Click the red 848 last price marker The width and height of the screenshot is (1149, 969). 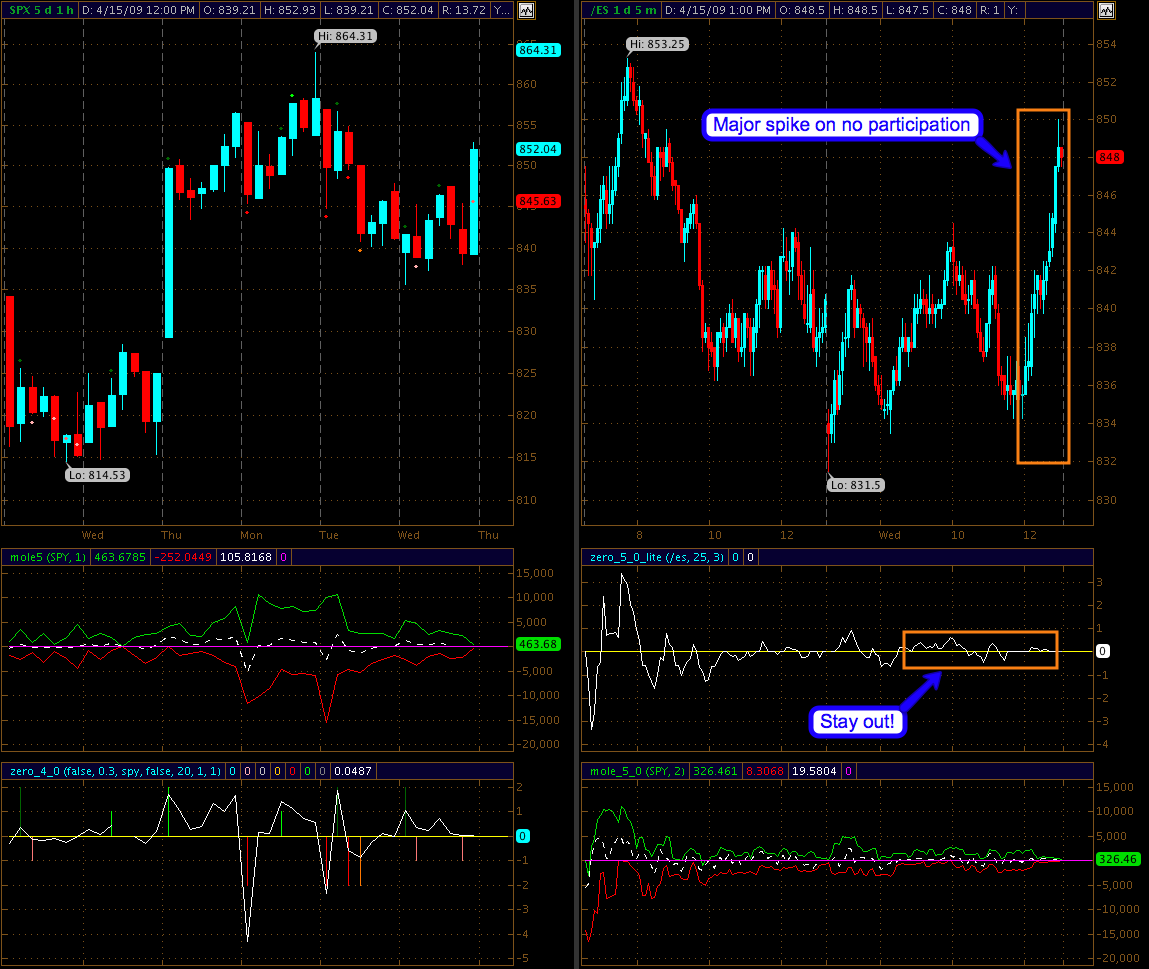pos(1109,157)
